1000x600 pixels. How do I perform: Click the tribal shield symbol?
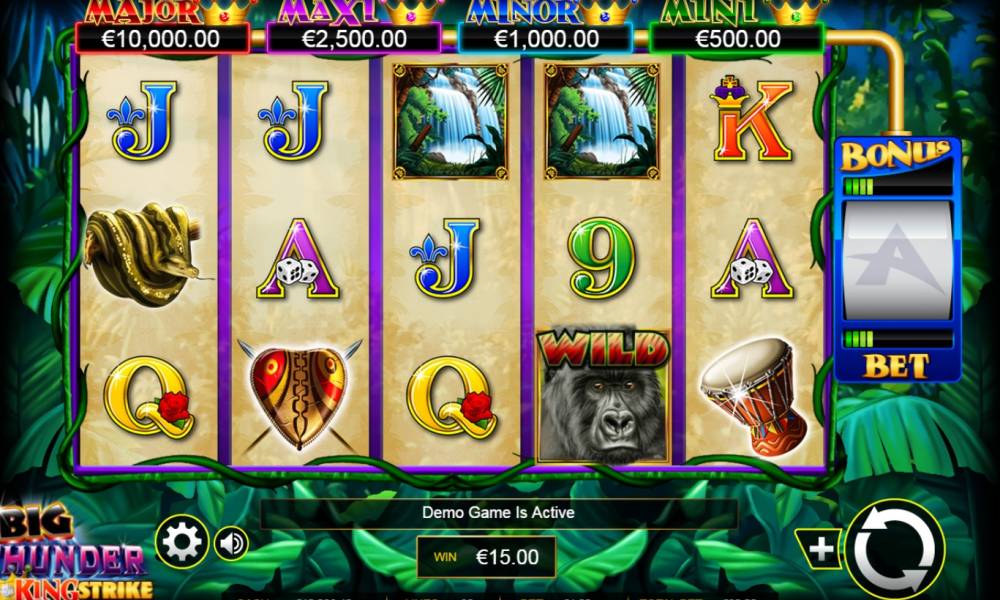300,397
